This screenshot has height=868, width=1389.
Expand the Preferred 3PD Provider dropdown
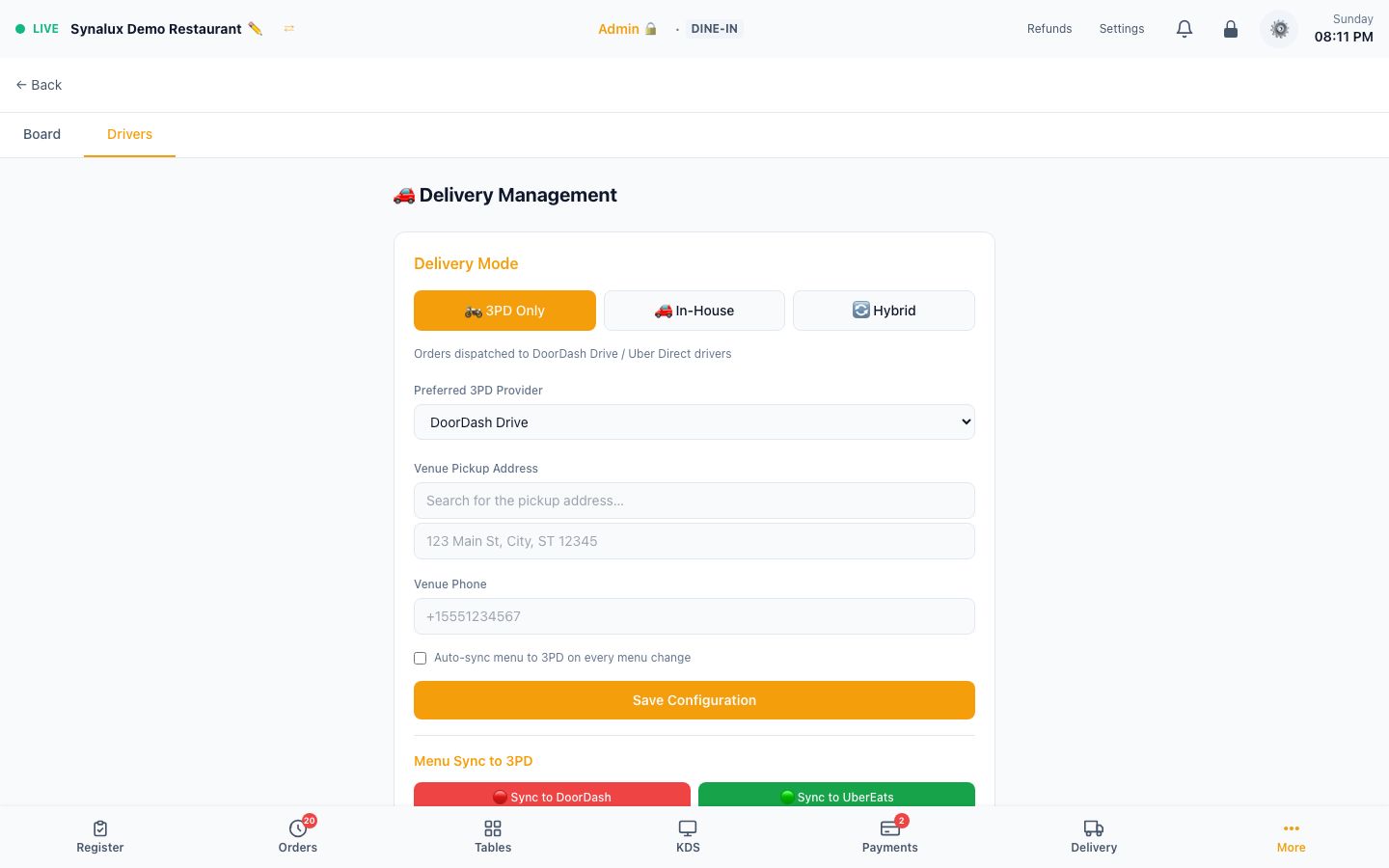pos(694,422)
